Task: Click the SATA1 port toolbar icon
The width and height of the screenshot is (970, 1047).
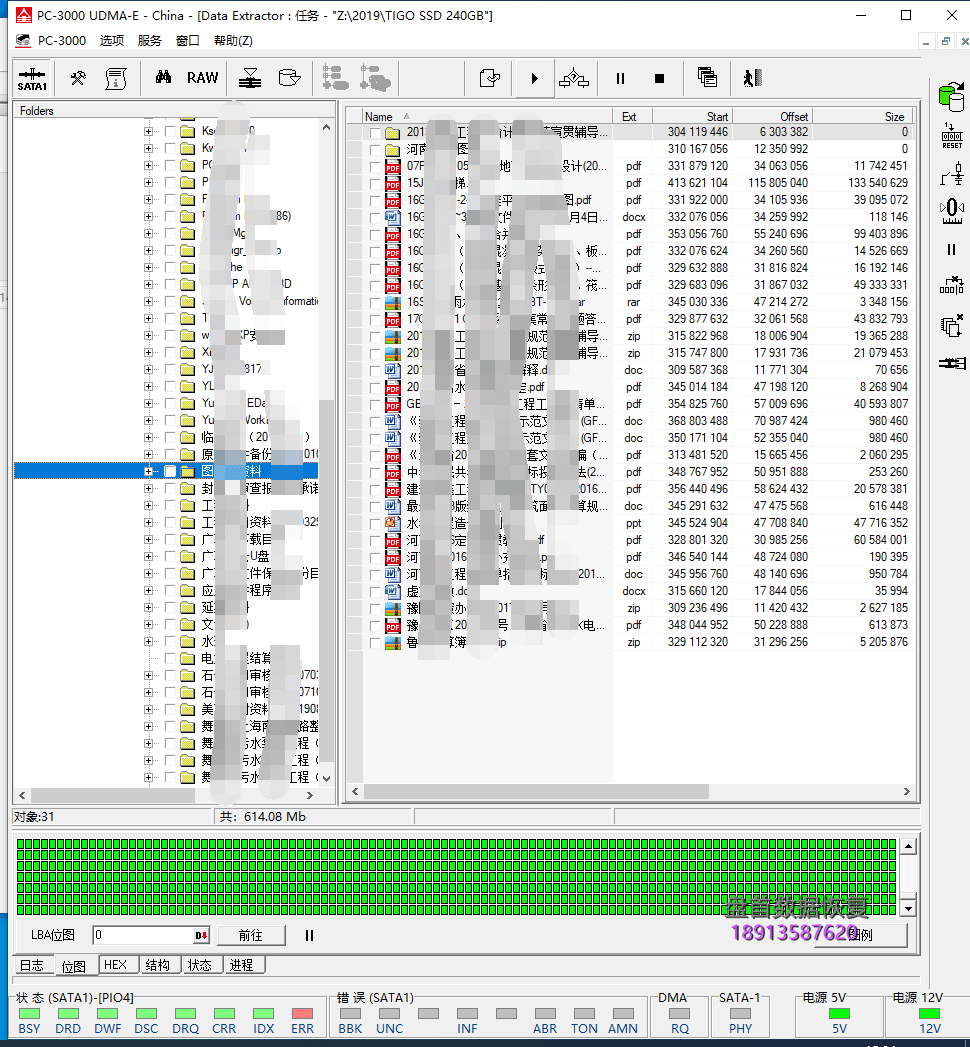Action: (32, 79)
